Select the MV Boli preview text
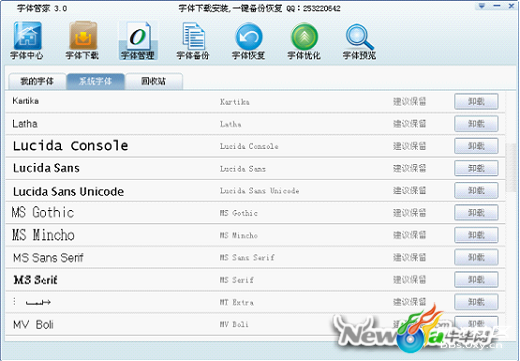The height and width of the screenshot is (361, 520). [33, 324]
